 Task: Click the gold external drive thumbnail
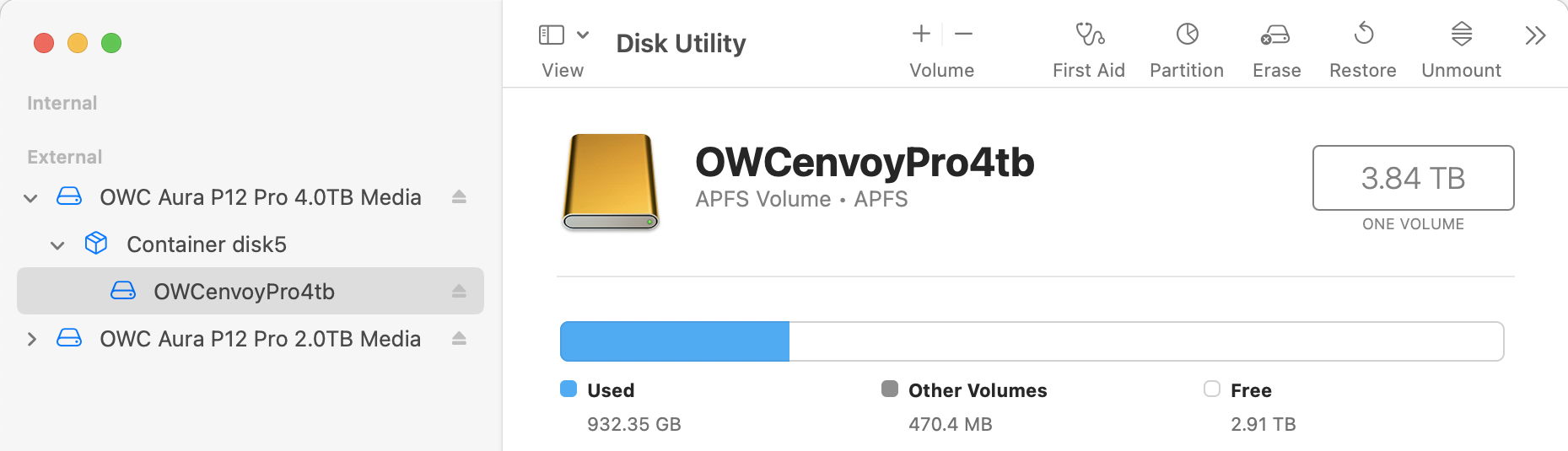[x=611, y=181]
